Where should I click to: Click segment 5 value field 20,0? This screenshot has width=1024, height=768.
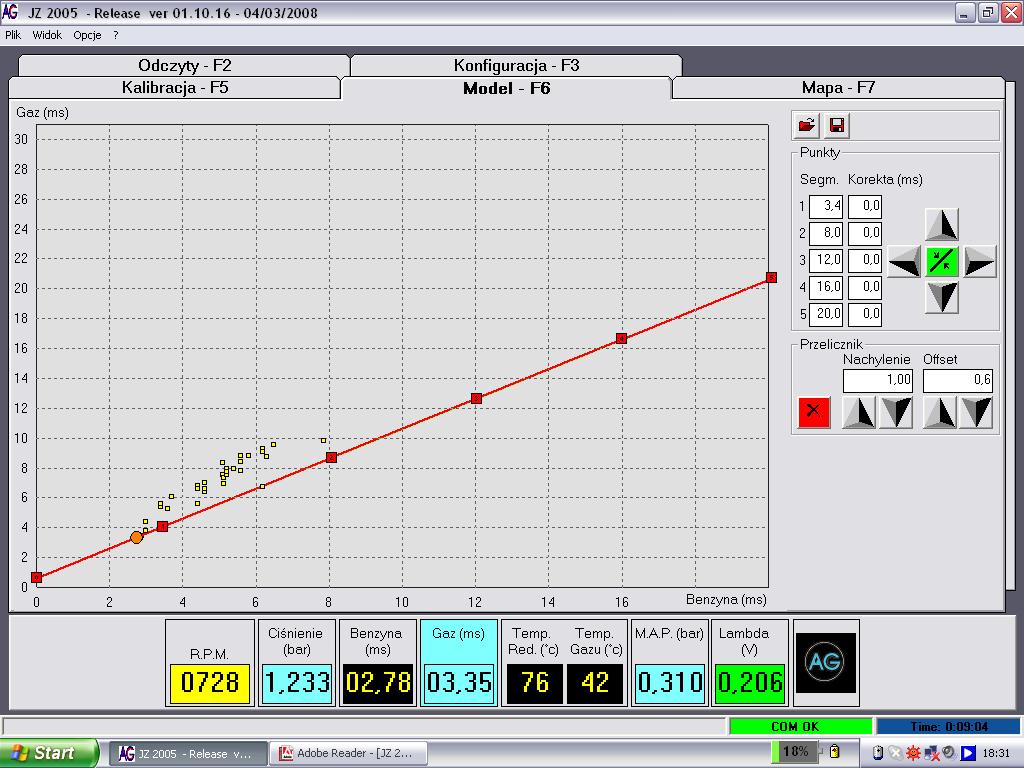pyautogui.click(x=826, y=314)
